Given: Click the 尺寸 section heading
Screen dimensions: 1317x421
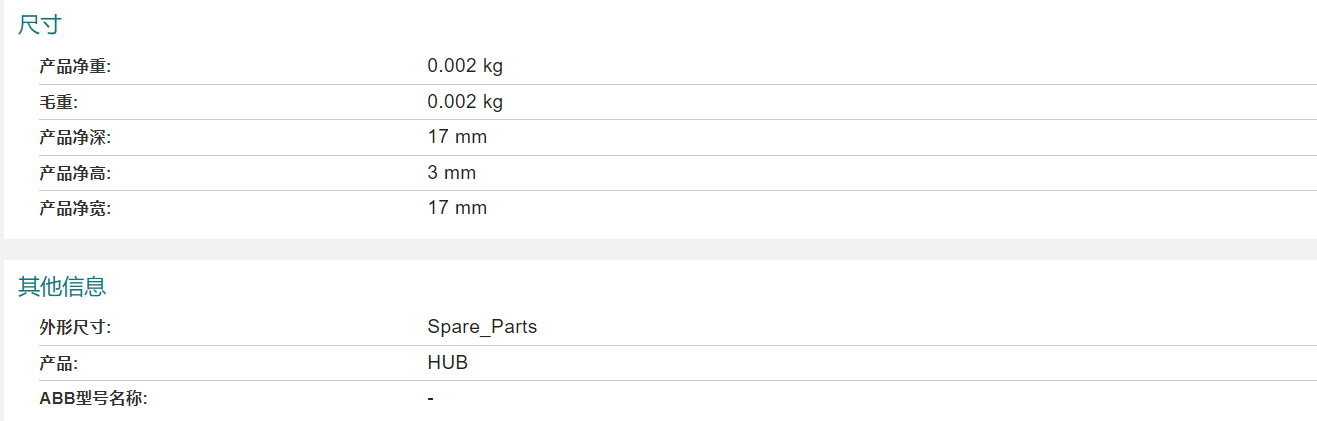Looking at the screenshot, I should [x=40, y=26].
